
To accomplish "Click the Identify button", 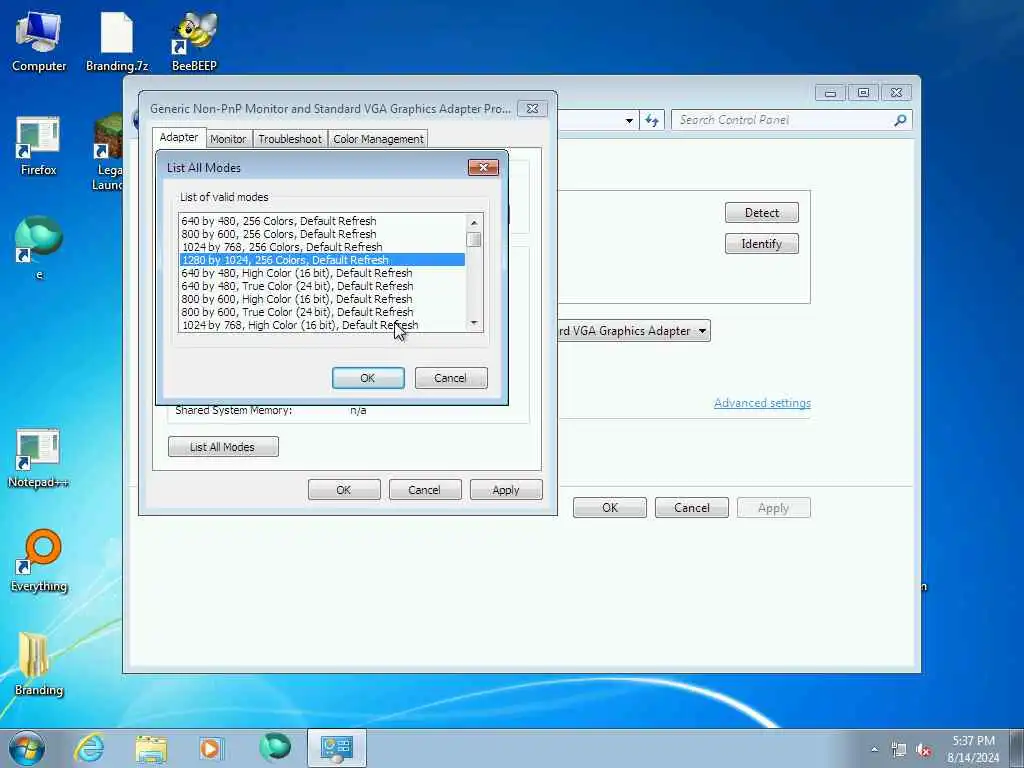I will (761, 244).
